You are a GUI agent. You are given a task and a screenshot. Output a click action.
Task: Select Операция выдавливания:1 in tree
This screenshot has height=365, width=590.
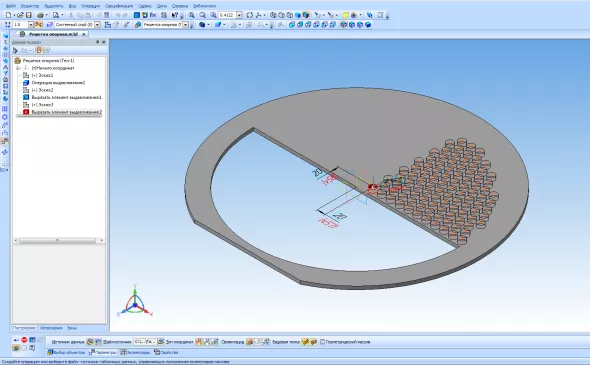[x=58, y=82]
